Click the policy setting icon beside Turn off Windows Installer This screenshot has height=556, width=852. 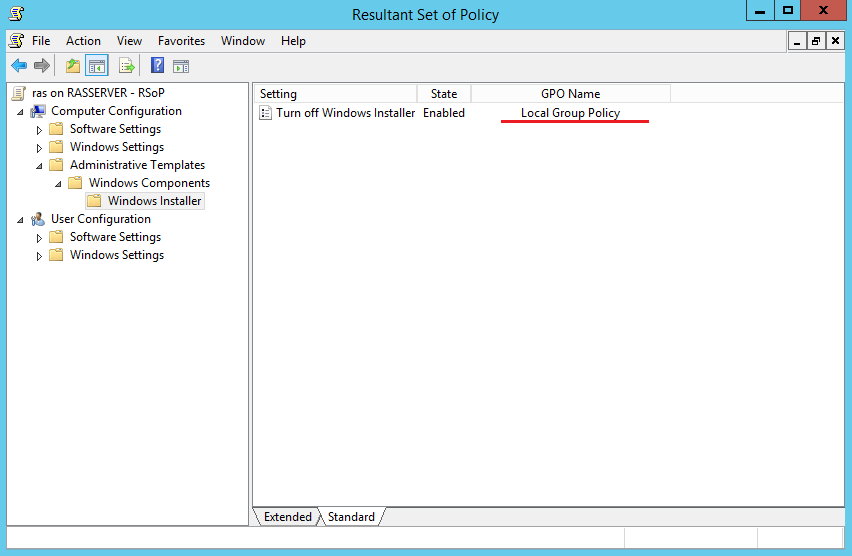[266, 113]
